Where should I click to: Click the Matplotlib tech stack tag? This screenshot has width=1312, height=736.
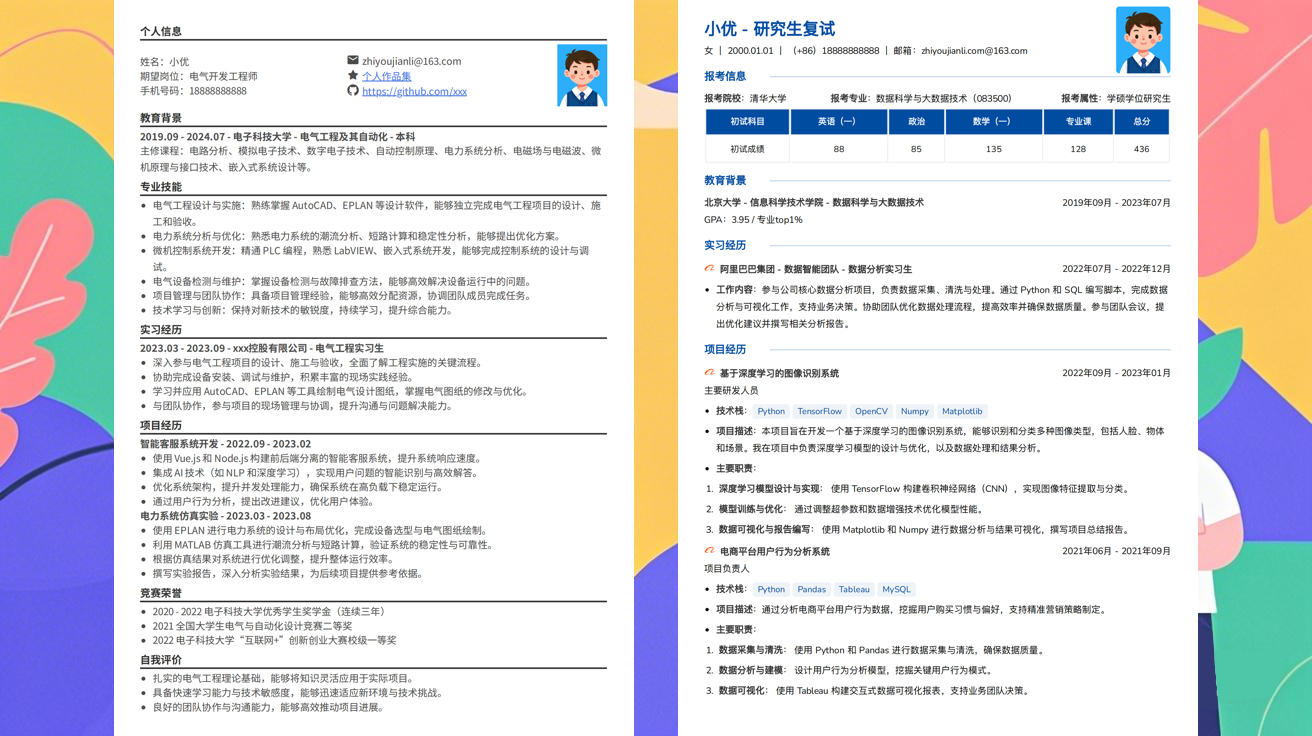pos(962,411)
